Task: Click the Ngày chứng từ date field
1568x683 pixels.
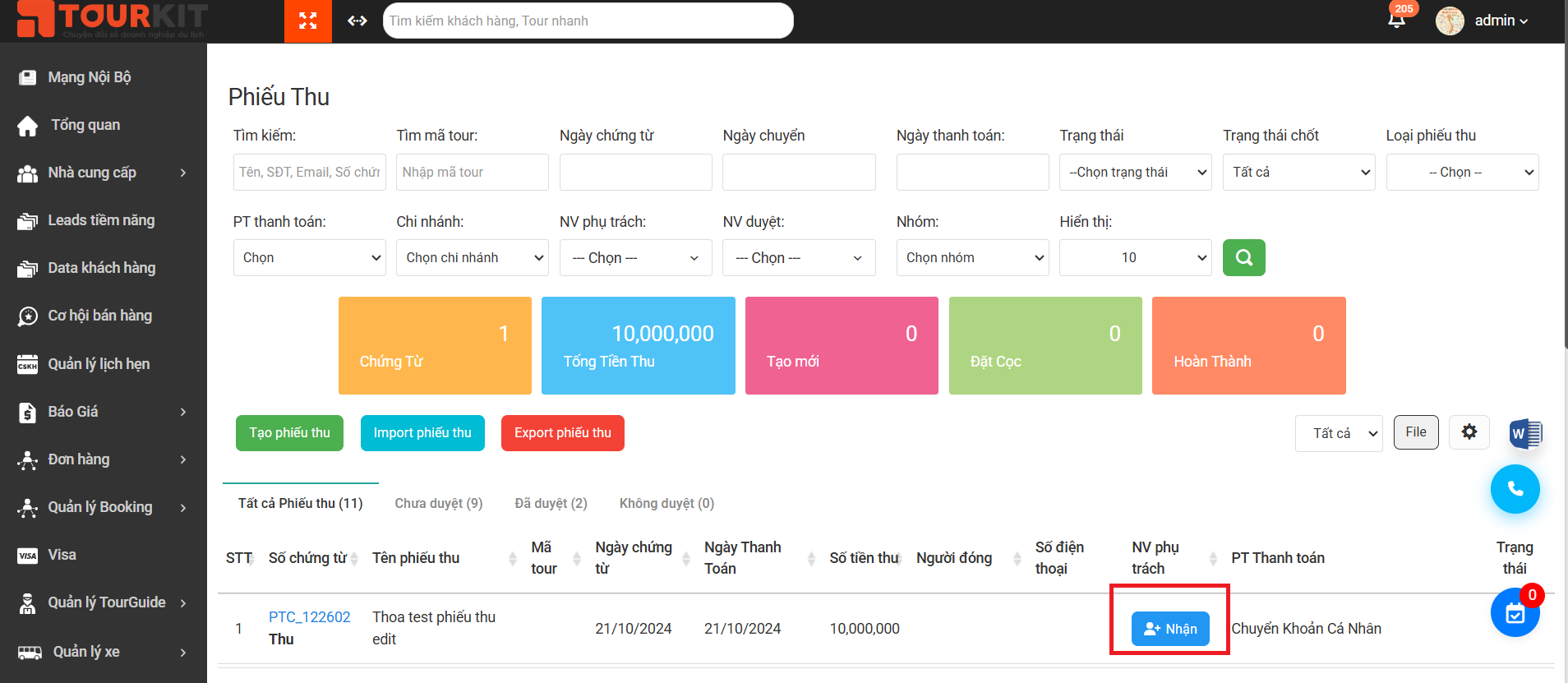Action: click(636, 173)
